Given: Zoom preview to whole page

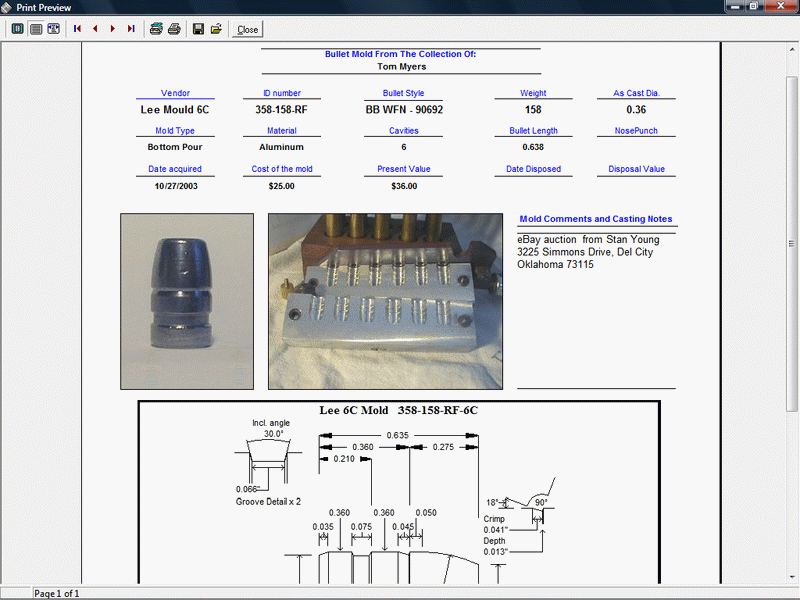Looking at the screenshot, I should pyautogui.click(x=17, y=29).
